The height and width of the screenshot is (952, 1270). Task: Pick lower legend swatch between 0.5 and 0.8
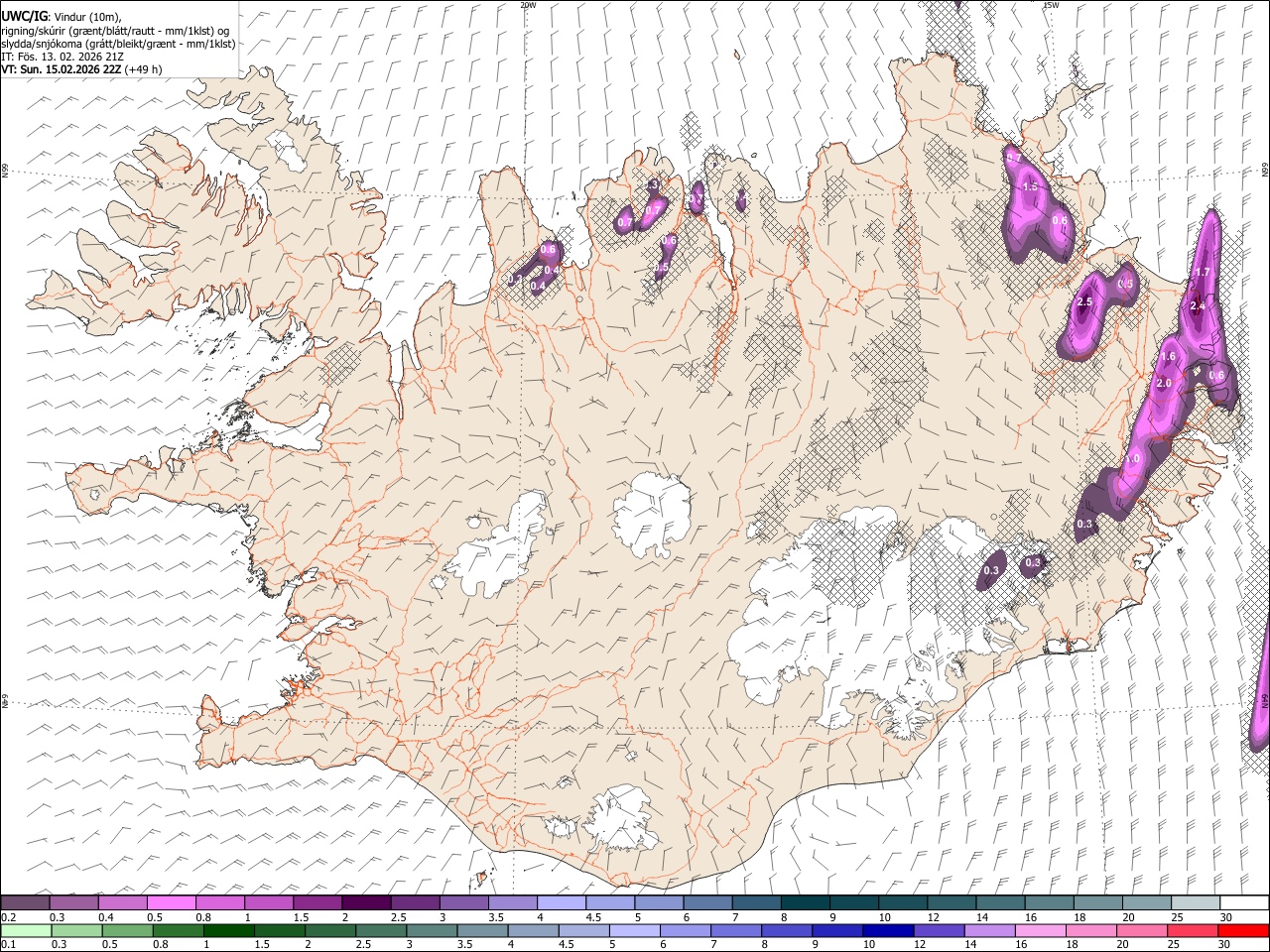(x=129, y=930)
